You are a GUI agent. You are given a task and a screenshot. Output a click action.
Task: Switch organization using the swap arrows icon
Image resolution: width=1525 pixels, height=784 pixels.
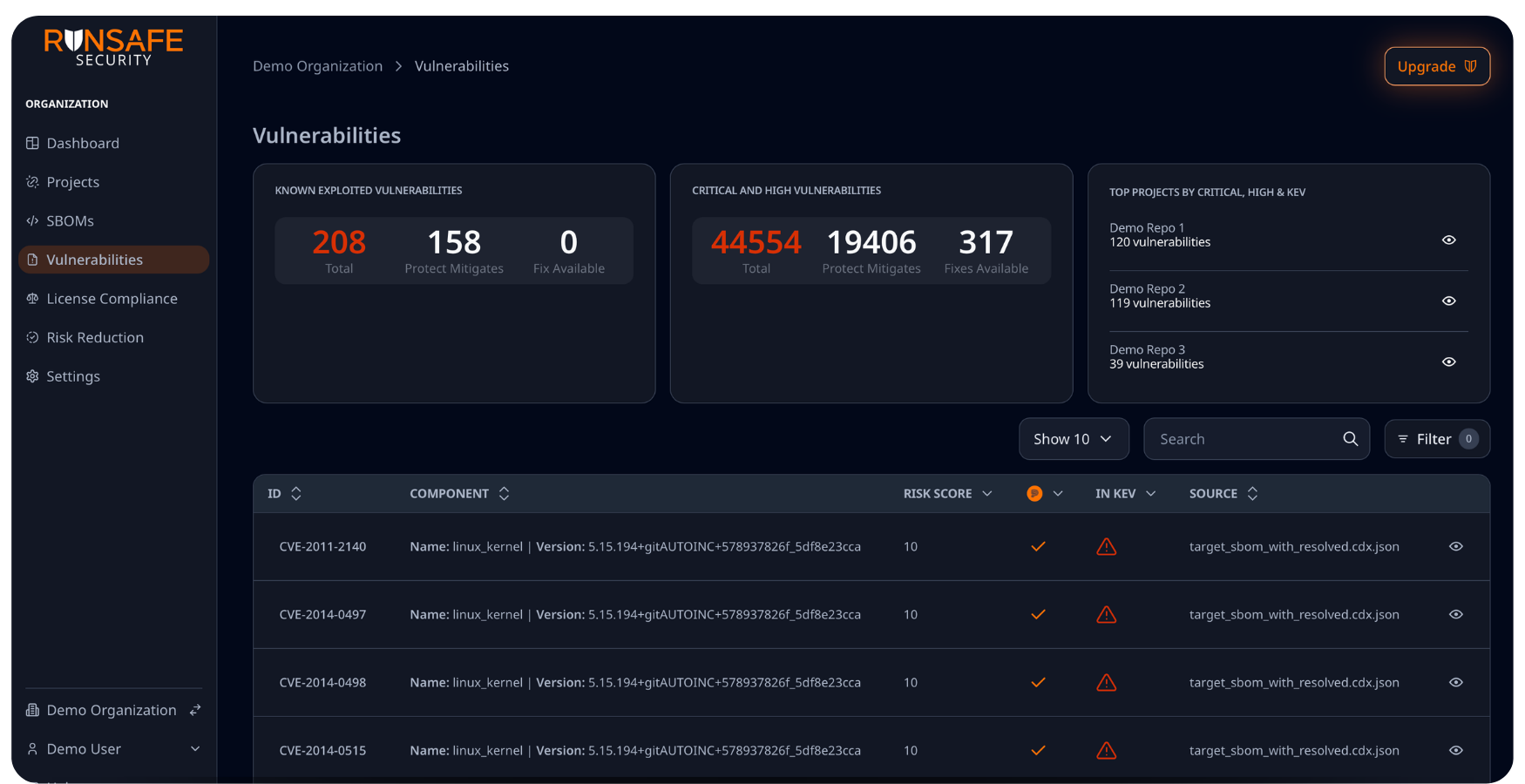[195, 710]
